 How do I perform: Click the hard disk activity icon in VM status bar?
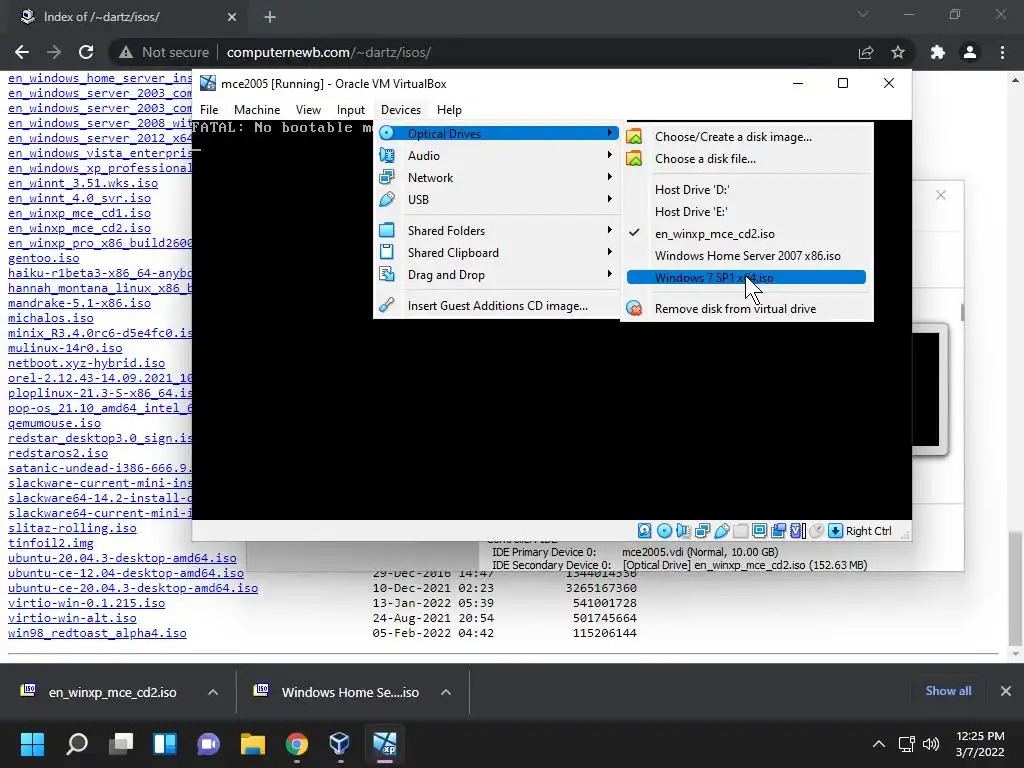tap(645, 531)
